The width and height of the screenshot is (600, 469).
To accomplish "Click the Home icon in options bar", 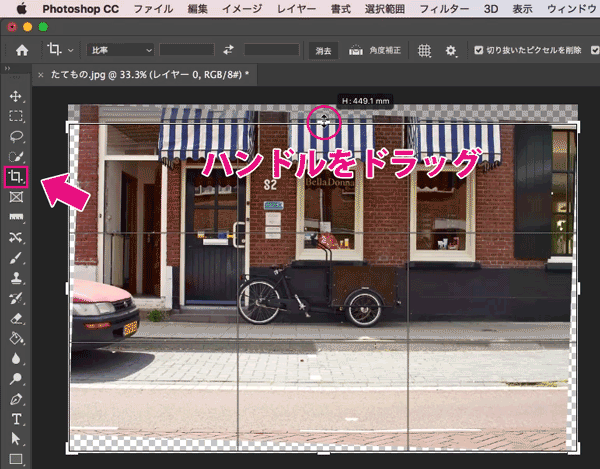I will [x=21, y=49].
